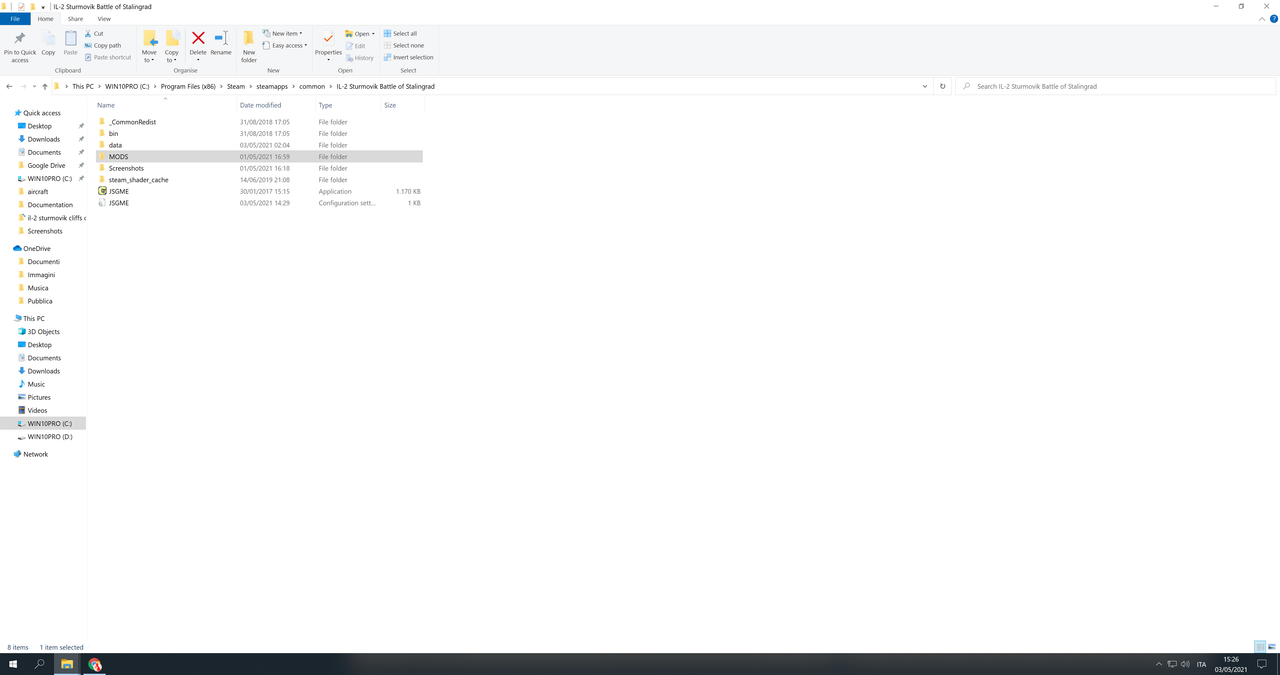Screen dimensions: 1280x675
Task: Open the Action Center notifications icon
Action: (x=1263, y=664)
